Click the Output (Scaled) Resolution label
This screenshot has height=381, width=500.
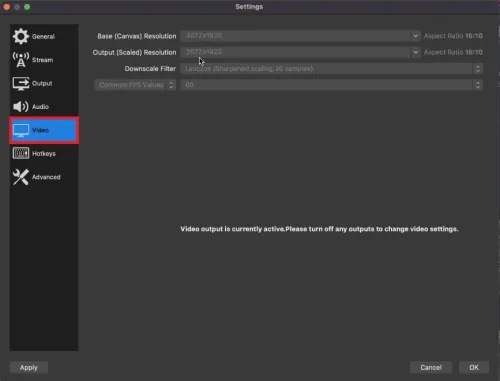point(134,52)
